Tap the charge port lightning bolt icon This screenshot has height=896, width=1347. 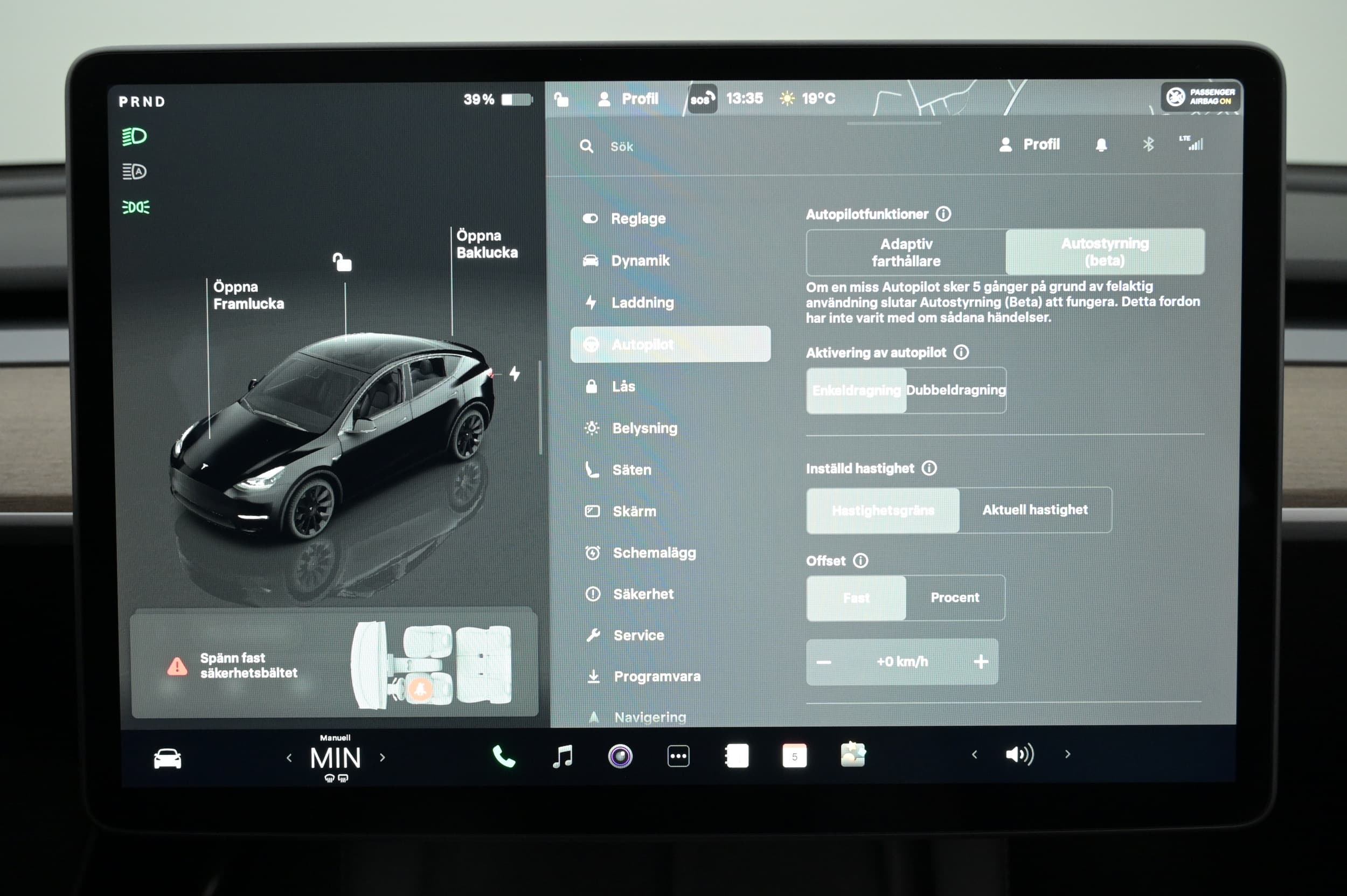[x=515, y=374]
